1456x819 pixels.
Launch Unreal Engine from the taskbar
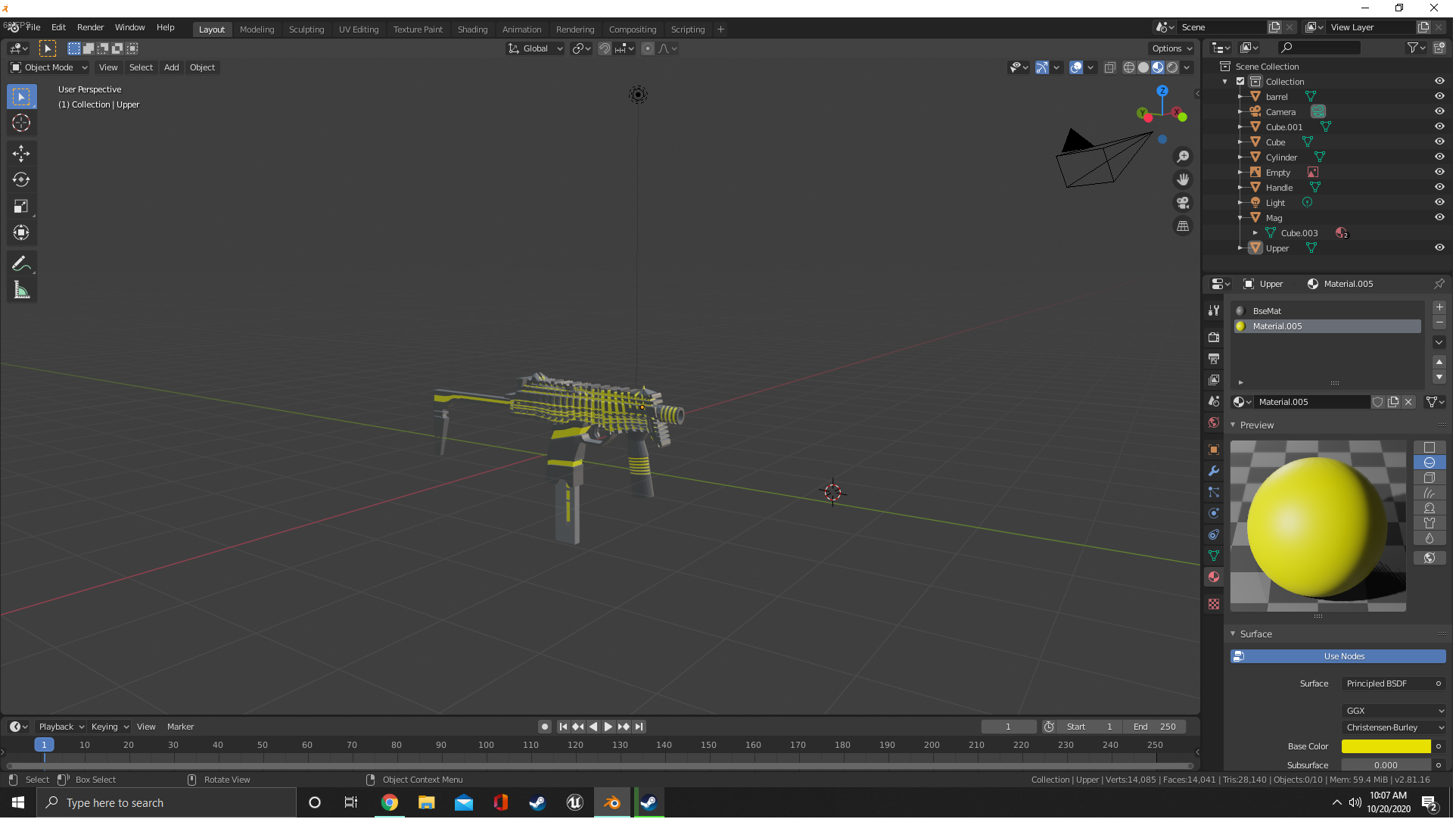coord(575,802)
